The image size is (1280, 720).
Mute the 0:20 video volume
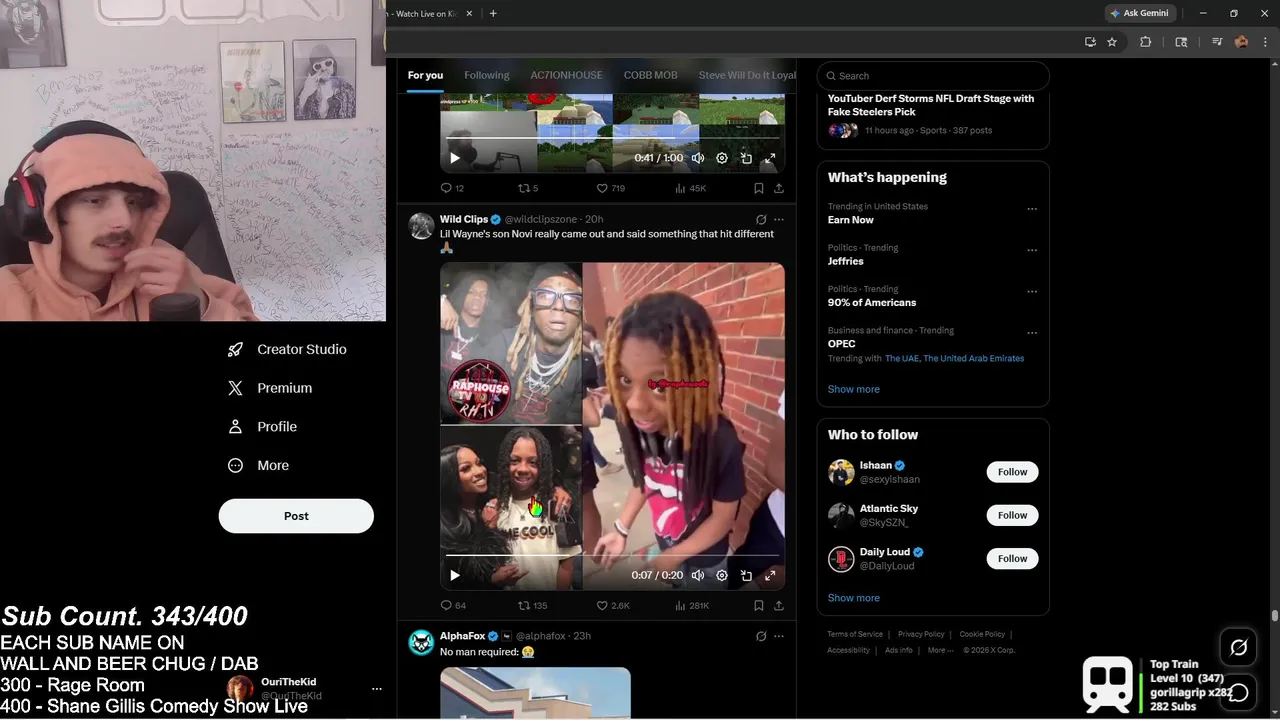pos(698,575)
